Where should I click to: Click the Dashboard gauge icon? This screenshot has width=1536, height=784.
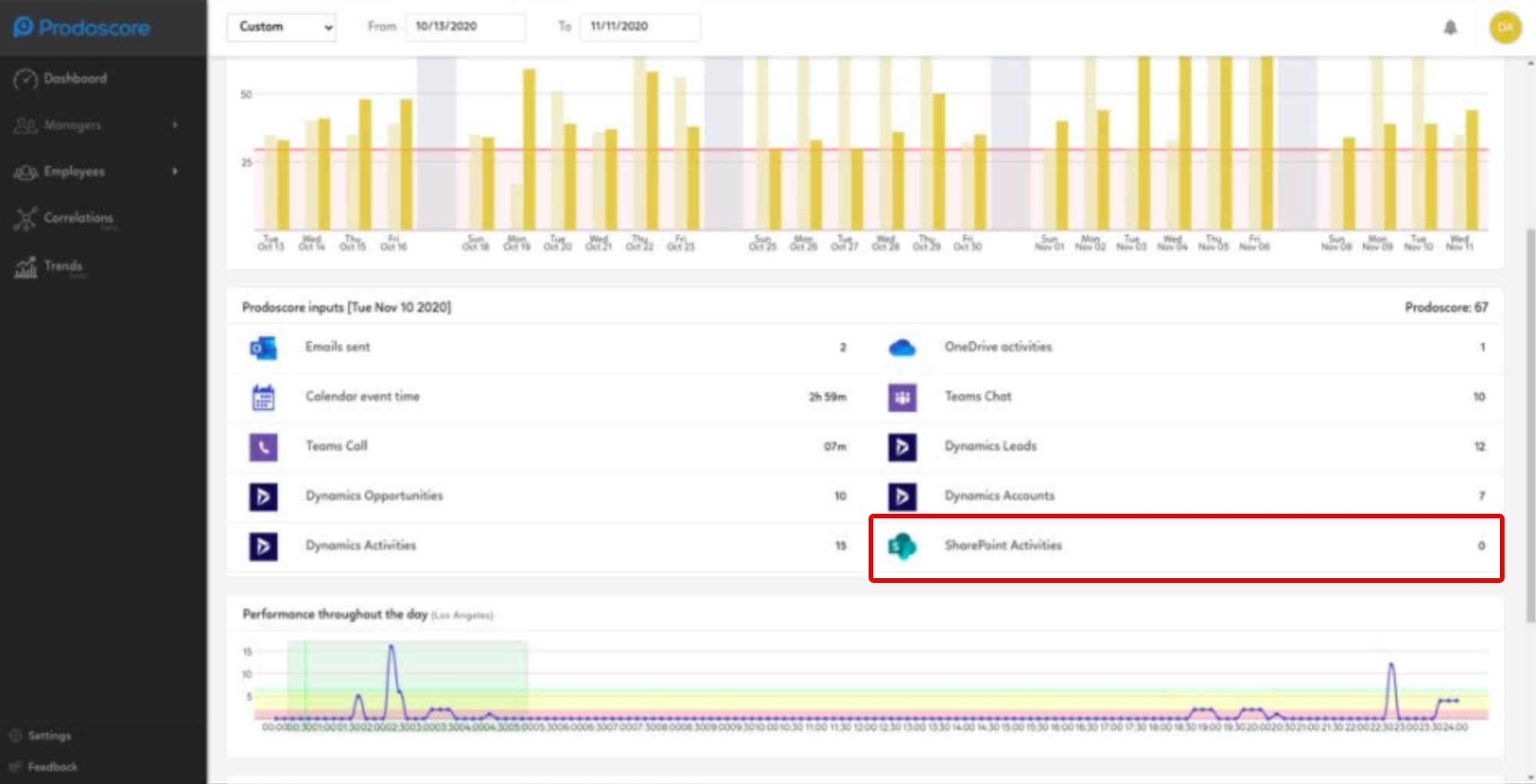coord(25,79)
